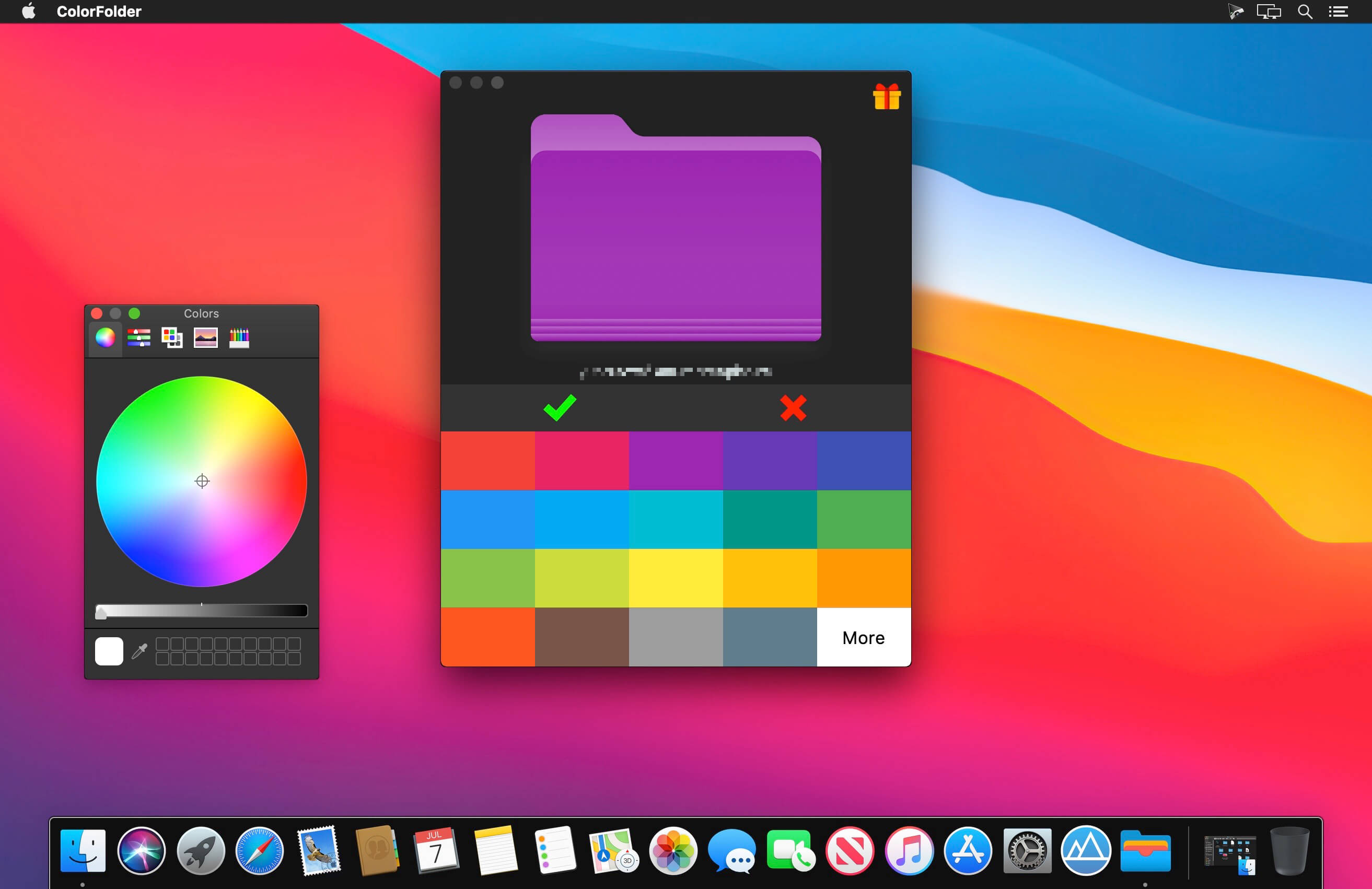
Task: Open Mail from the Dock
Action: 319,850
